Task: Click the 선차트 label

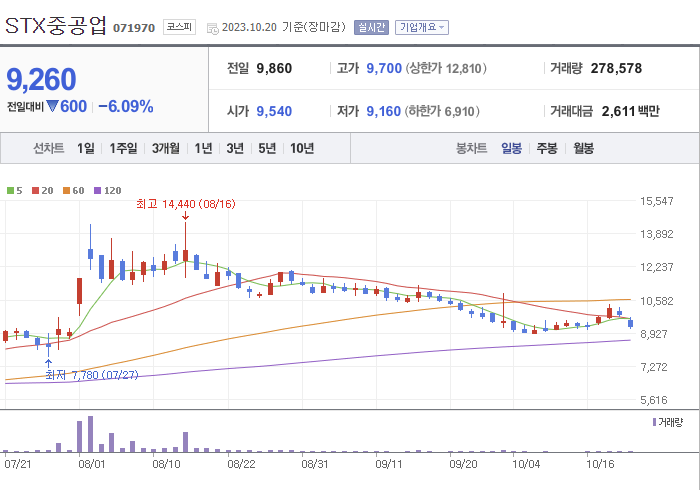Action: pyautogui.click(x=49, y=148)
